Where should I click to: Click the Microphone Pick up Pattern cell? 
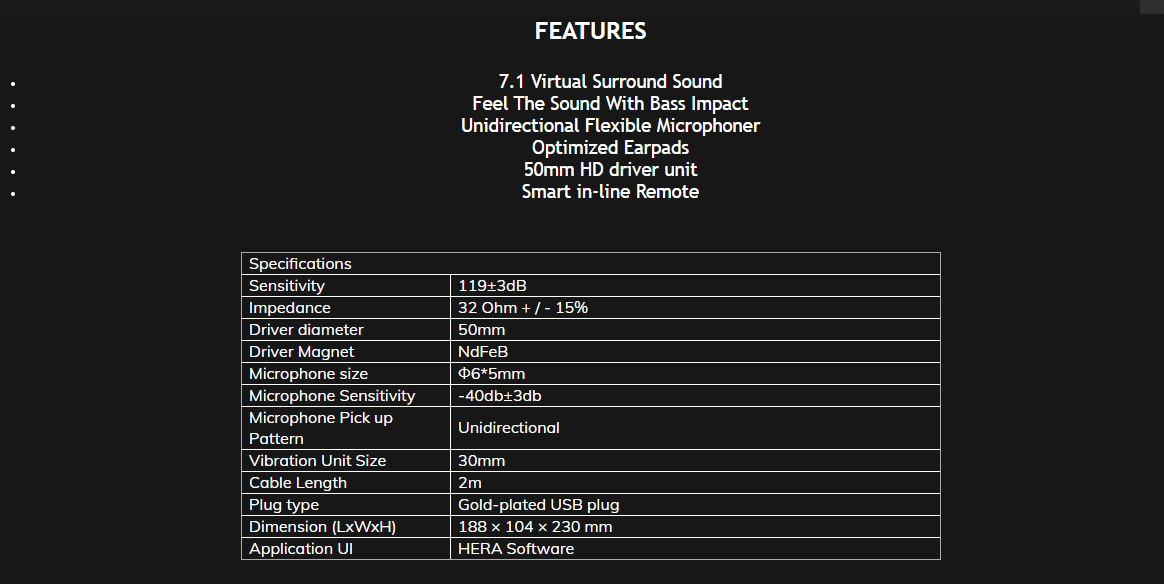(x=346, y=428)
